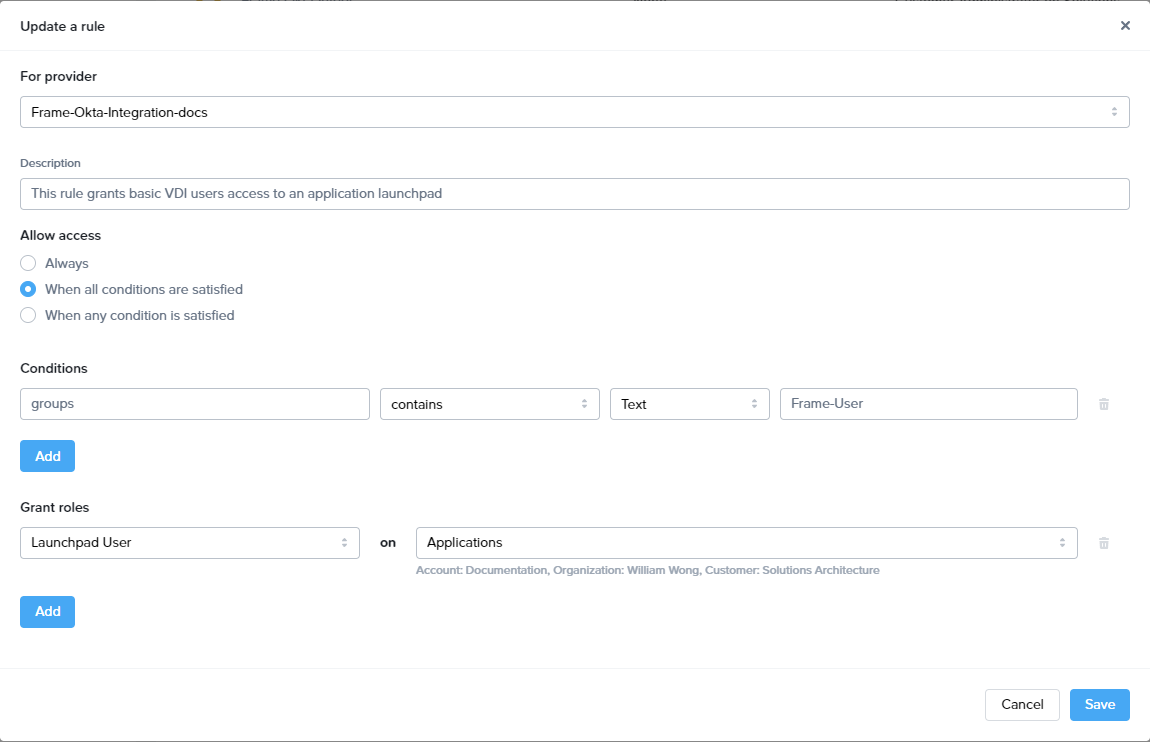
Task: Click Add button under Grant roles
Action: pos(47,611)
